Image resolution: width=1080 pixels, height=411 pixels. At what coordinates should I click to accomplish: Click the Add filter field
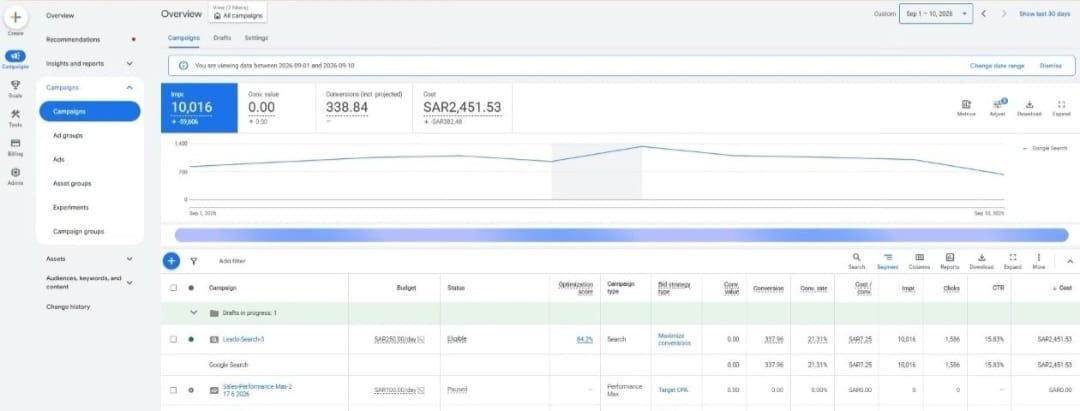pos(232,261)
